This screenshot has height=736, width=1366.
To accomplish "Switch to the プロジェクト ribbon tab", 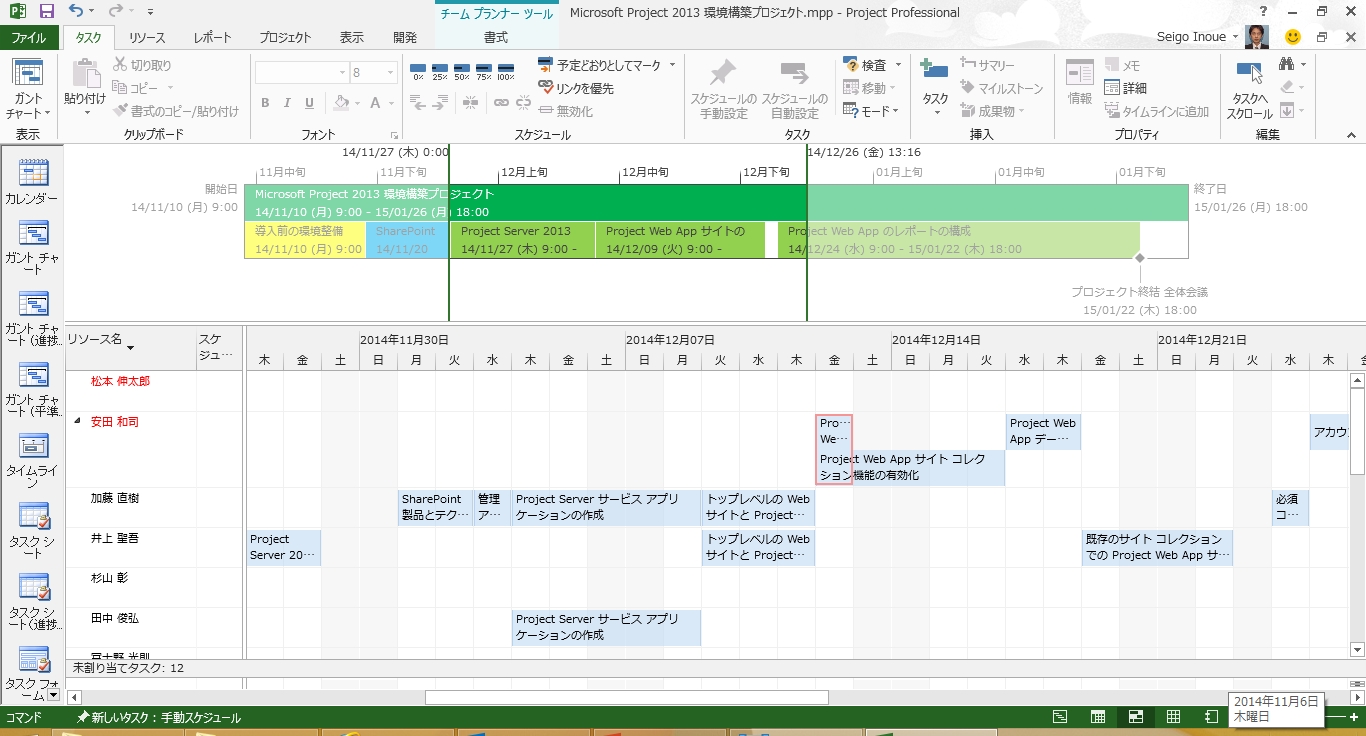I will [x=285, y=37].
